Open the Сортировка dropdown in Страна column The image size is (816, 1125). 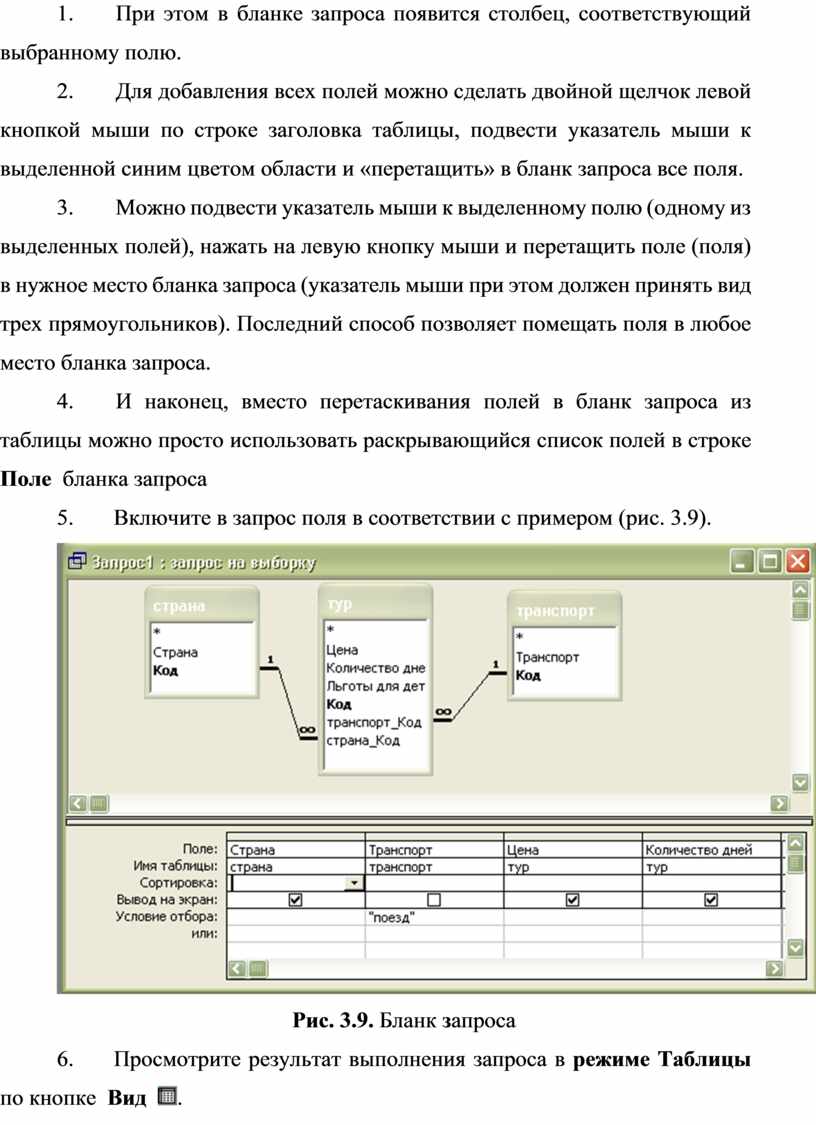click(354, 883)
